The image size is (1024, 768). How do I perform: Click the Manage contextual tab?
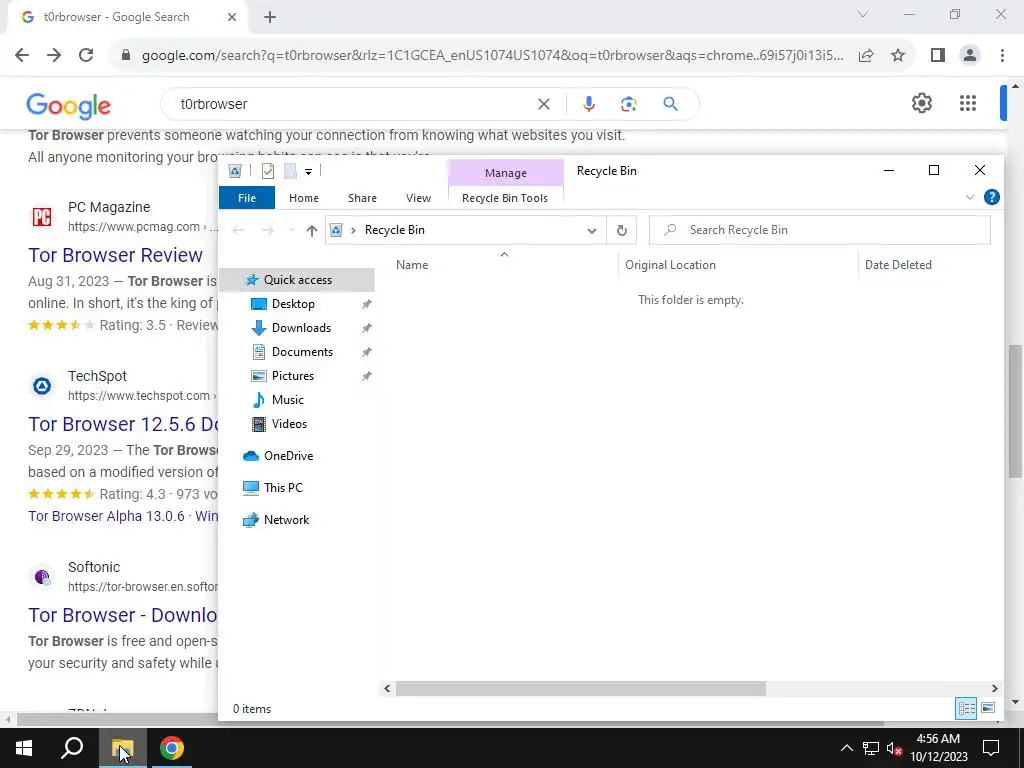tap(505, 173)
